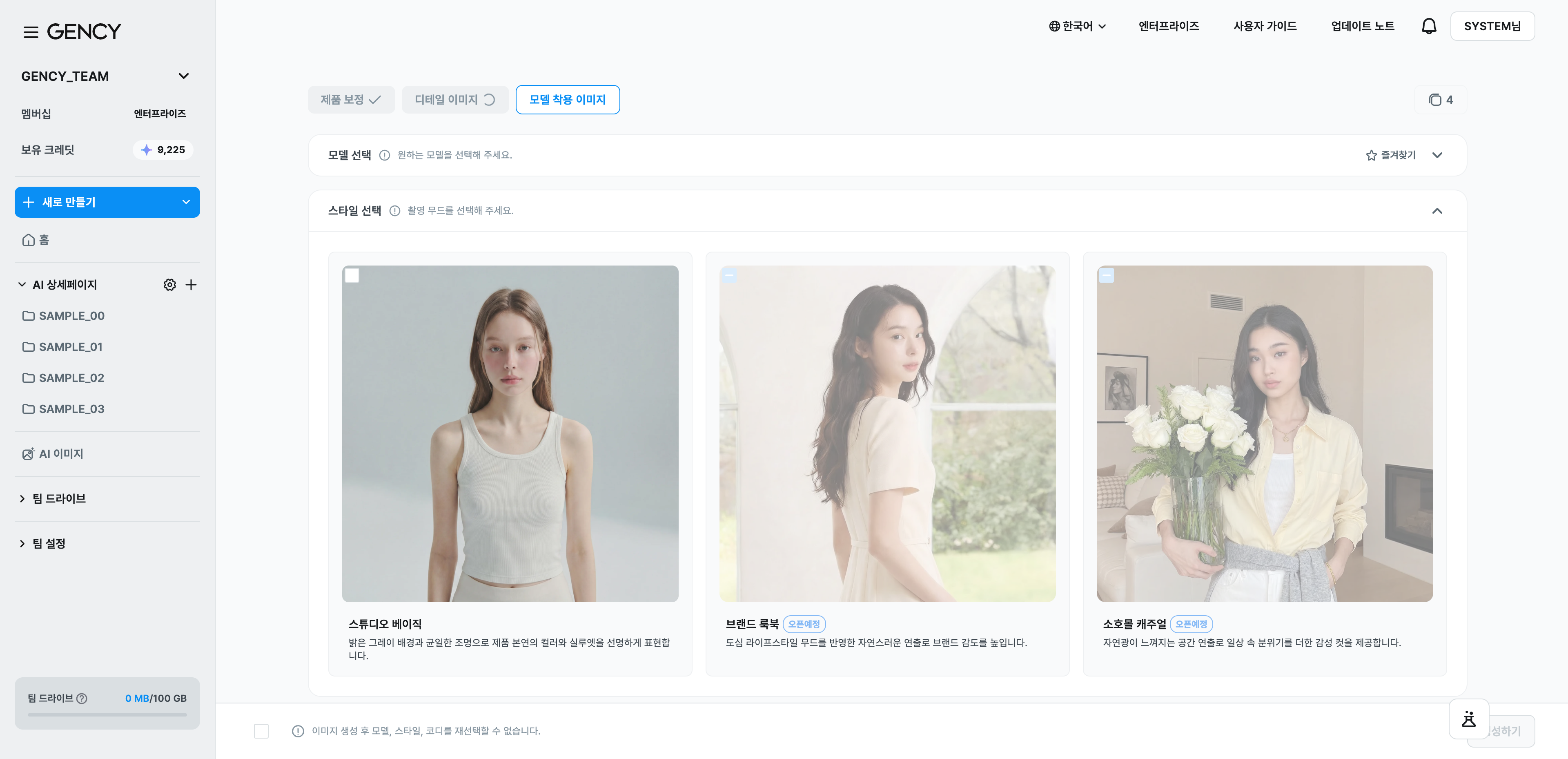
Task: Click the 새로 만들기 button
Action: (x=107, y=202)
